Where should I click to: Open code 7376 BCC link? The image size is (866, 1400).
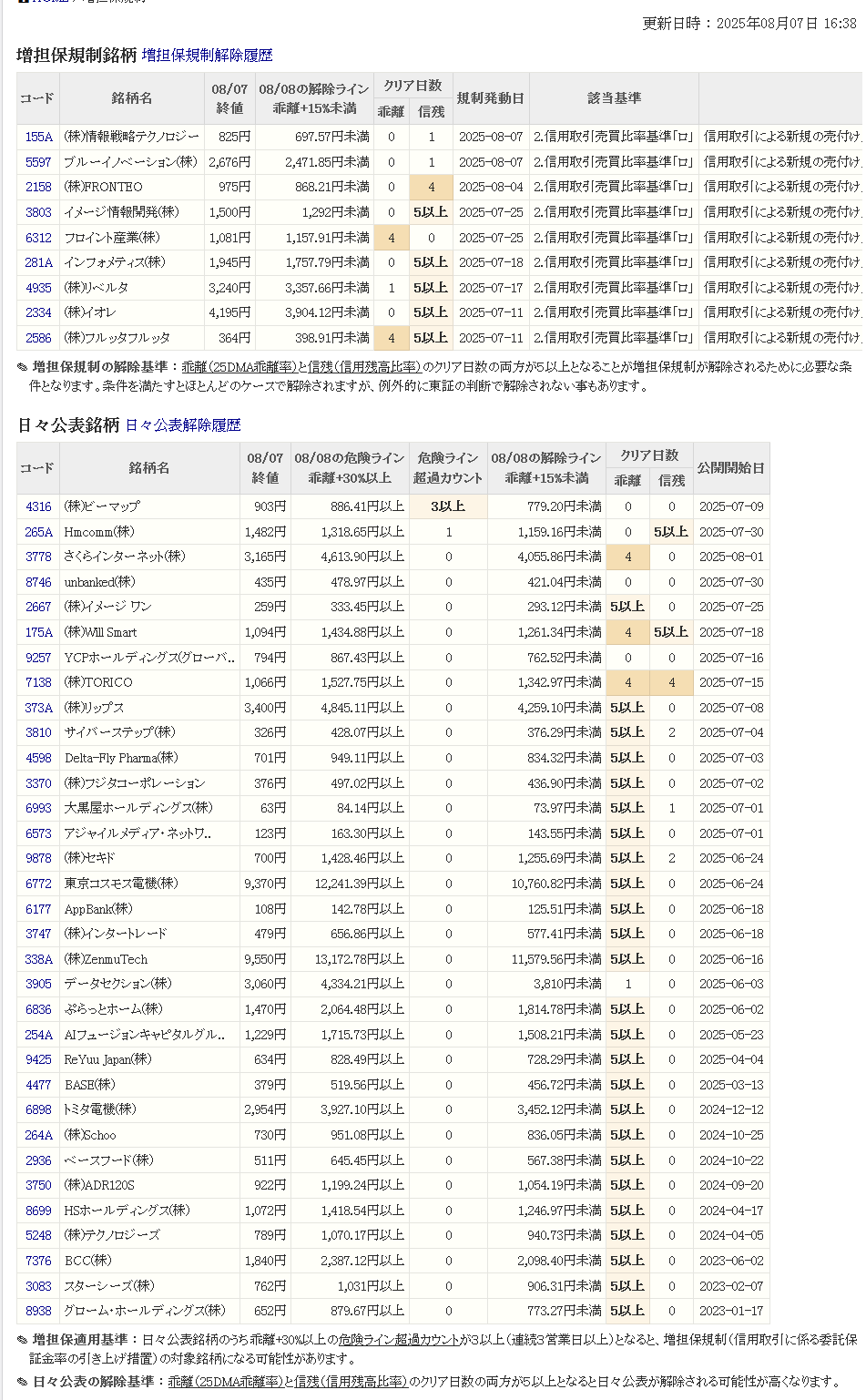tap(38, 1261)
